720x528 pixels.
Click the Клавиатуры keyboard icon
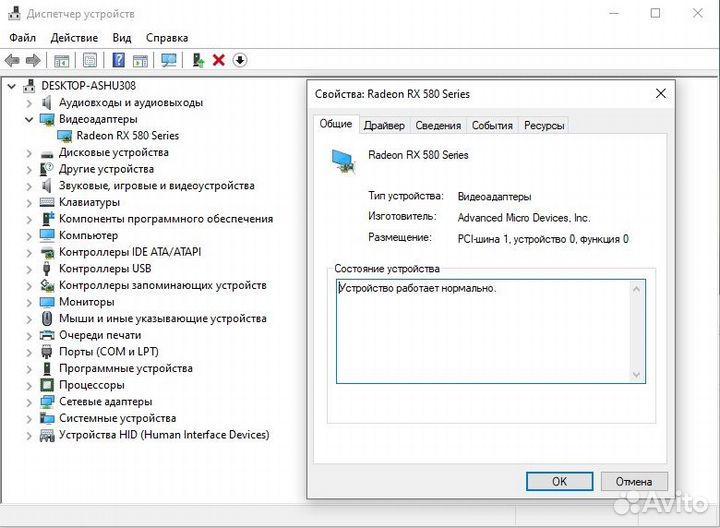[x=47, y=202]
